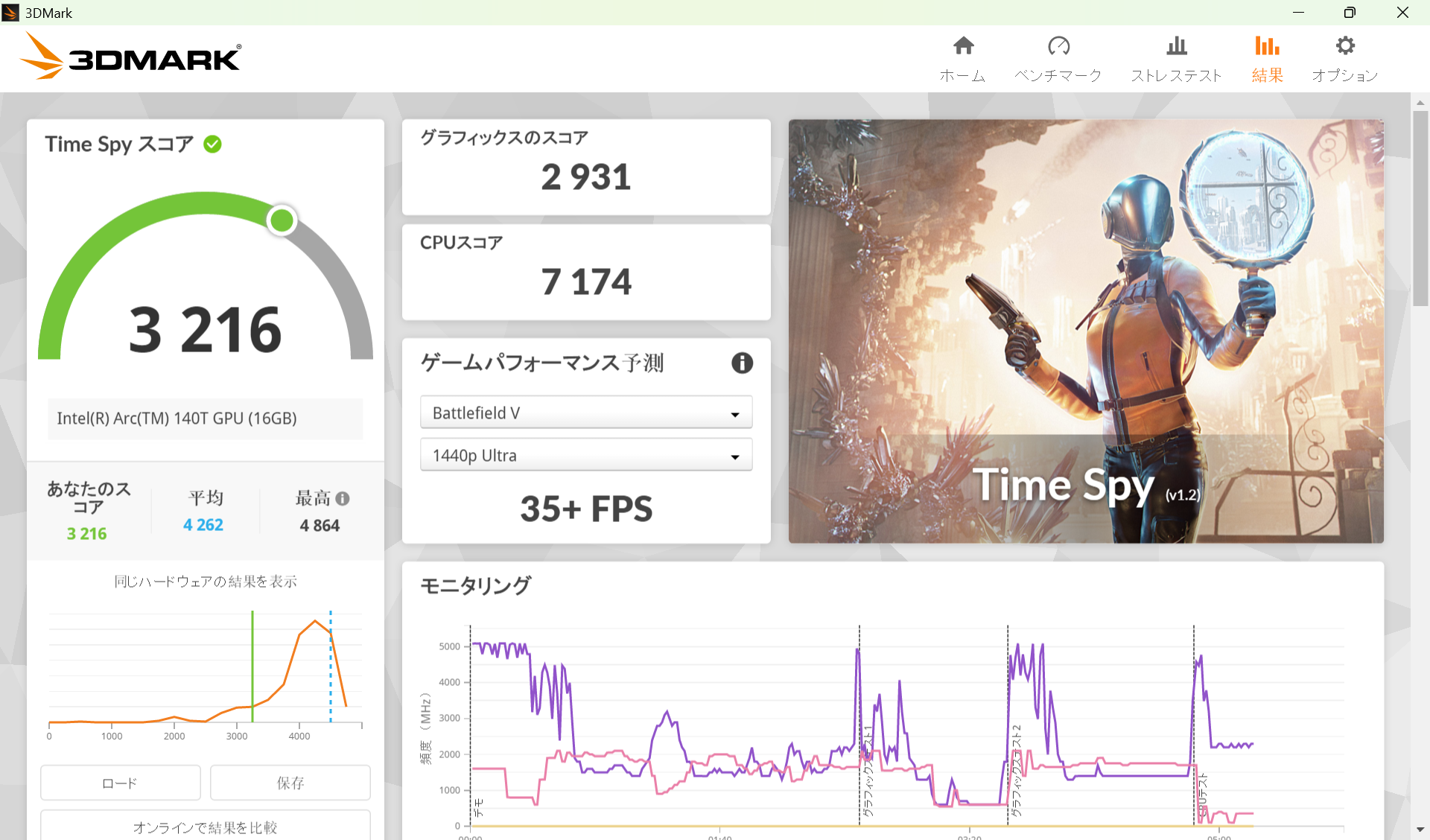Open the Benchmark gauge icon
This screenshot has height=840, width=1430.
[1058, 46]
